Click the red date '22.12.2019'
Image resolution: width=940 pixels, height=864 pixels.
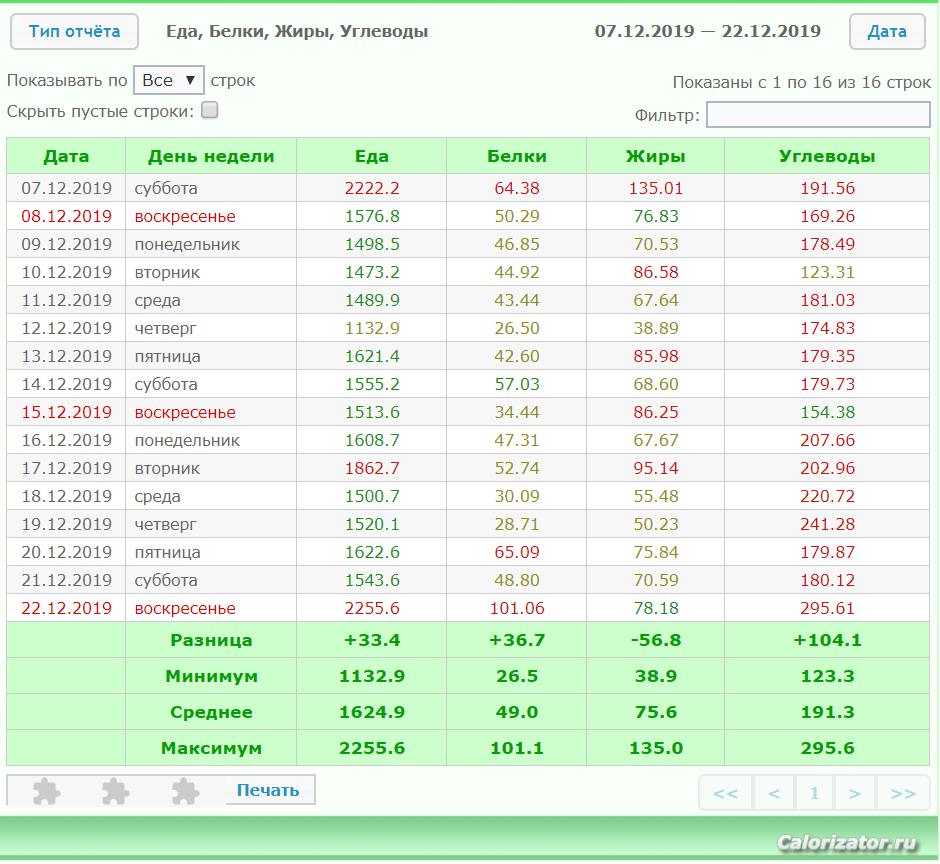(x=67, y=608)
